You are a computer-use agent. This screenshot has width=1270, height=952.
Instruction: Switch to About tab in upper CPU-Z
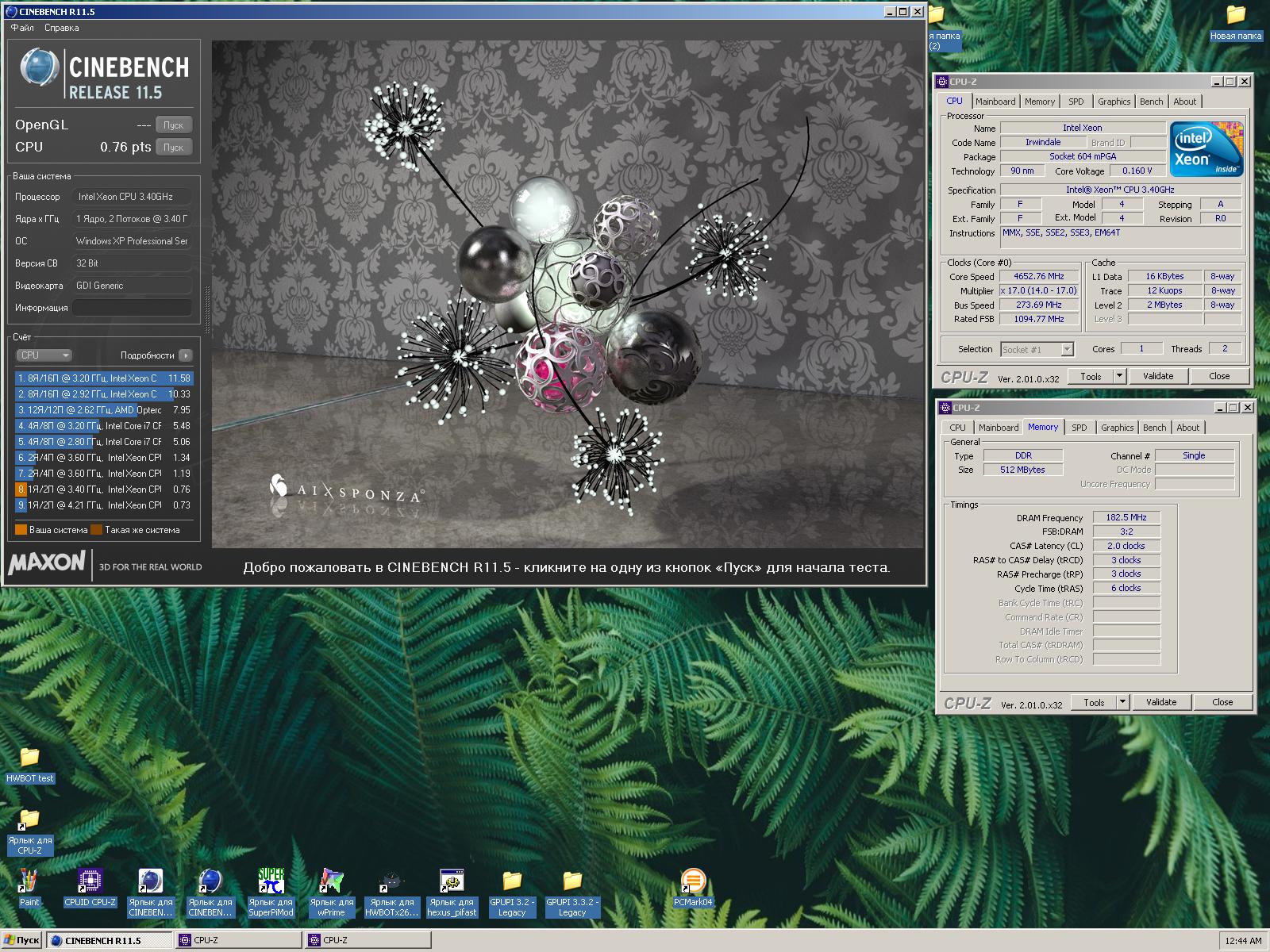[x=1185, y=102]
